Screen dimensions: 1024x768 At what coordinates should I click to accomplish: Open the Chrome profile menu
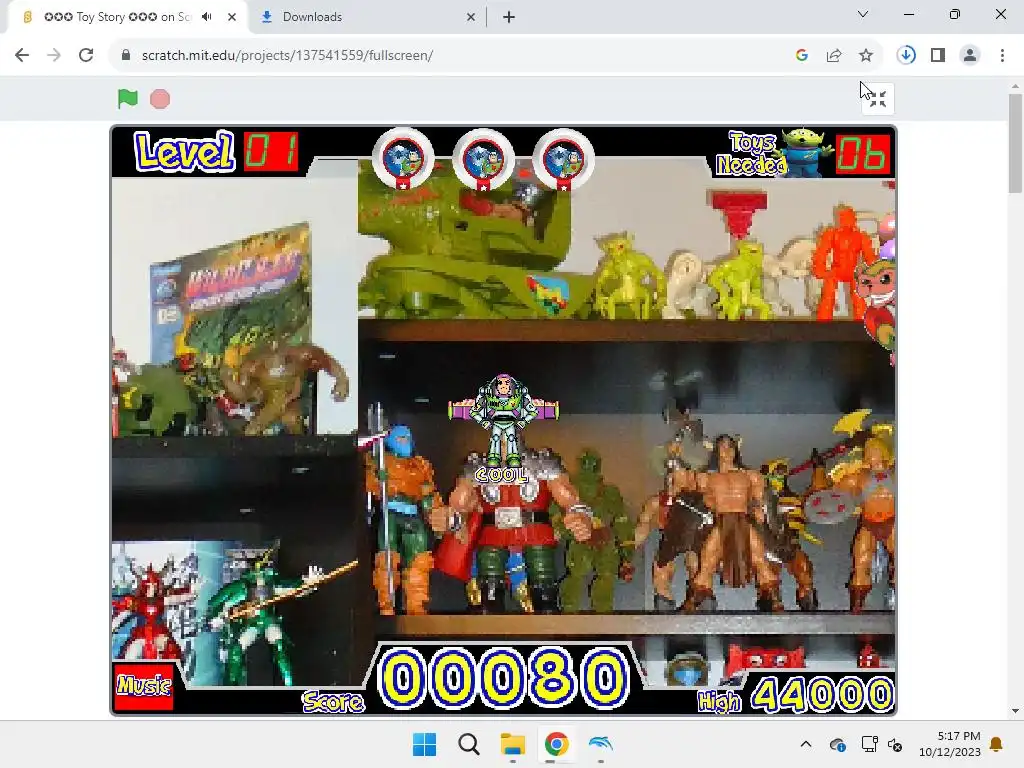970,55
